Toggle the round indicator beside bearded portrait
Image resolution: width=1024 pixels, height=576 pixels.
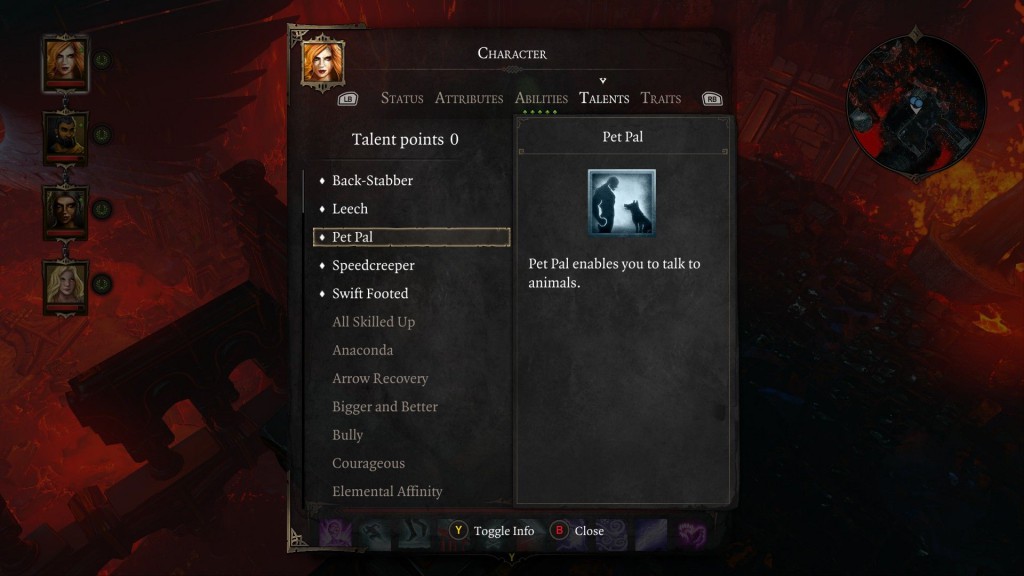click(101, 135)
